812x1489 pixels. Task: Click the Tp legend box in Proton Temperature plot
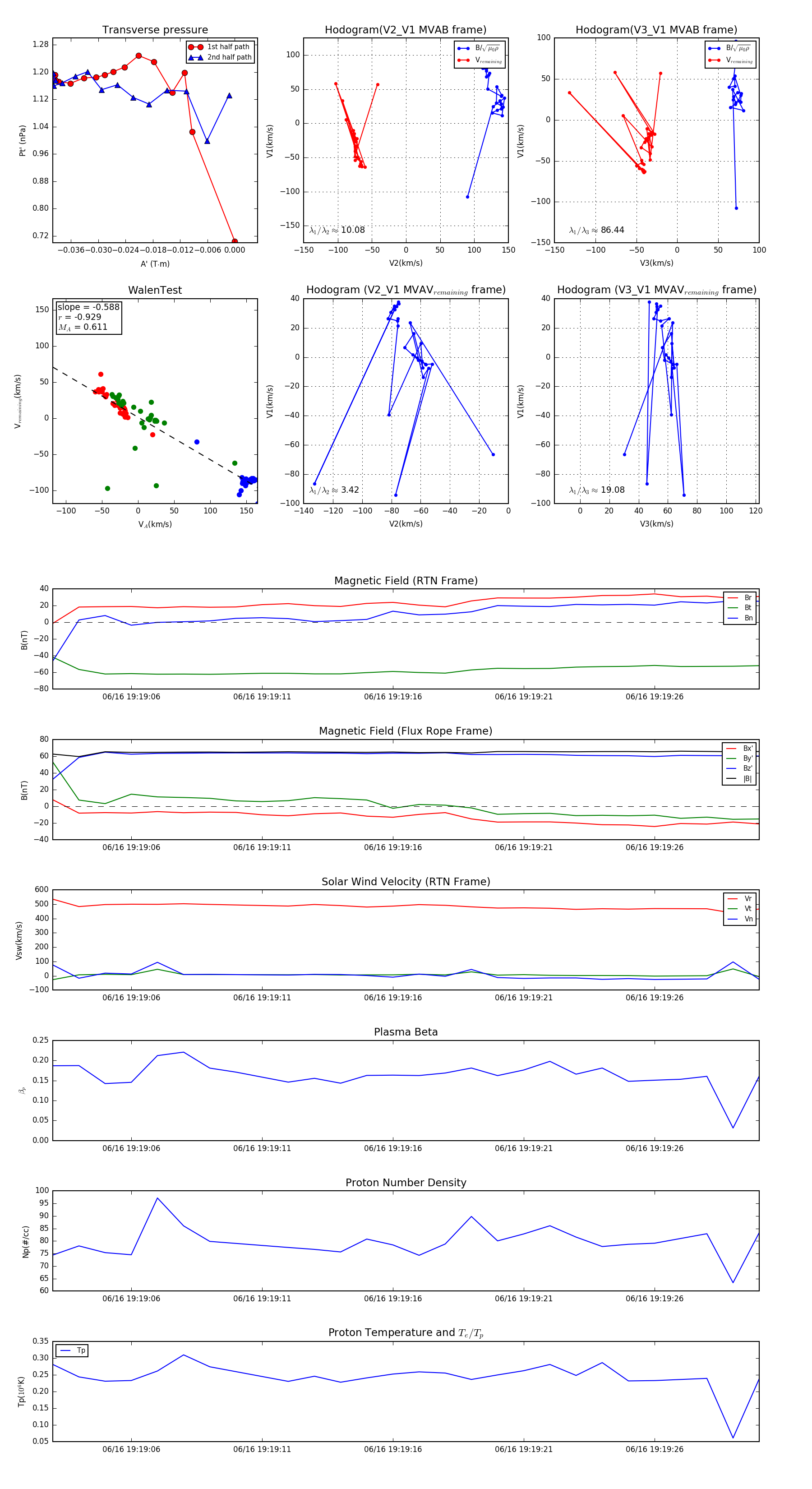(72, 1350)
